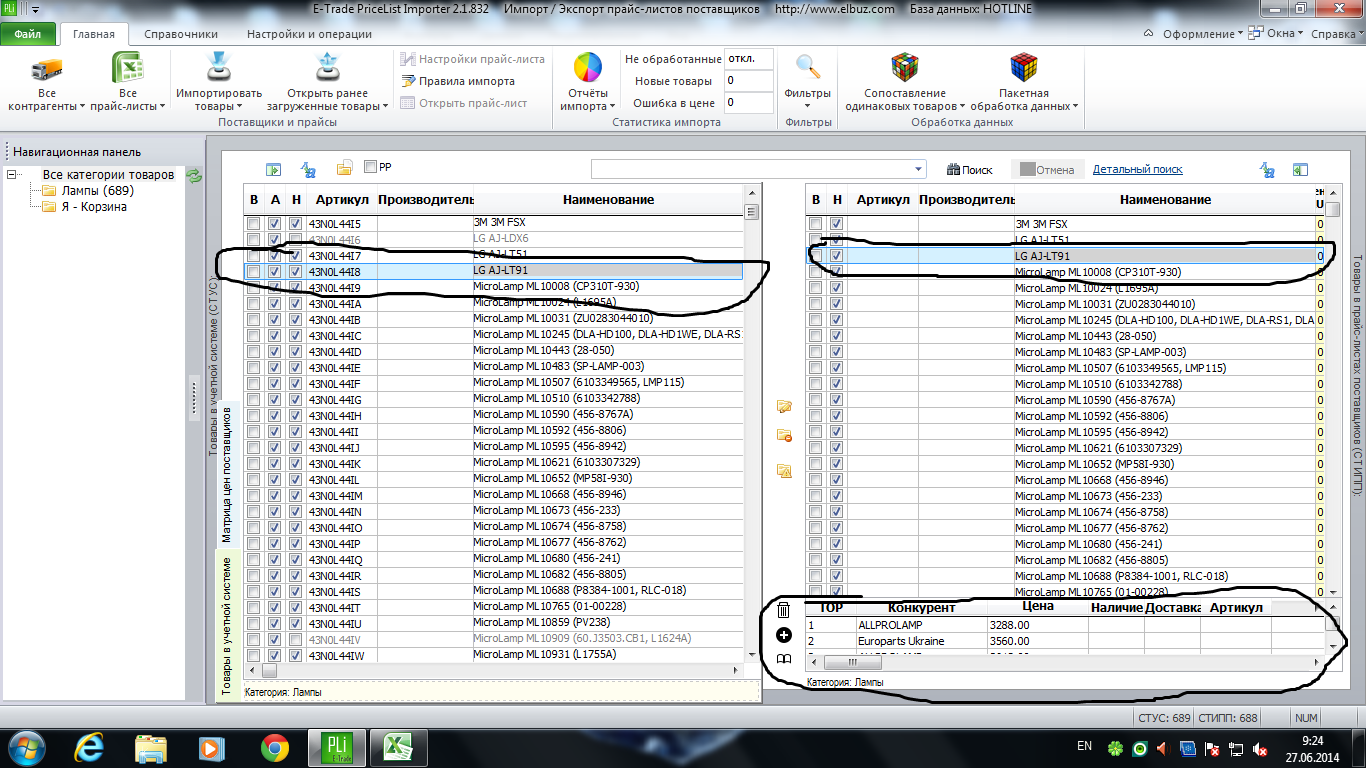
Task: Click the folder-with-warning icon between the tables
Action: (784, 470)
